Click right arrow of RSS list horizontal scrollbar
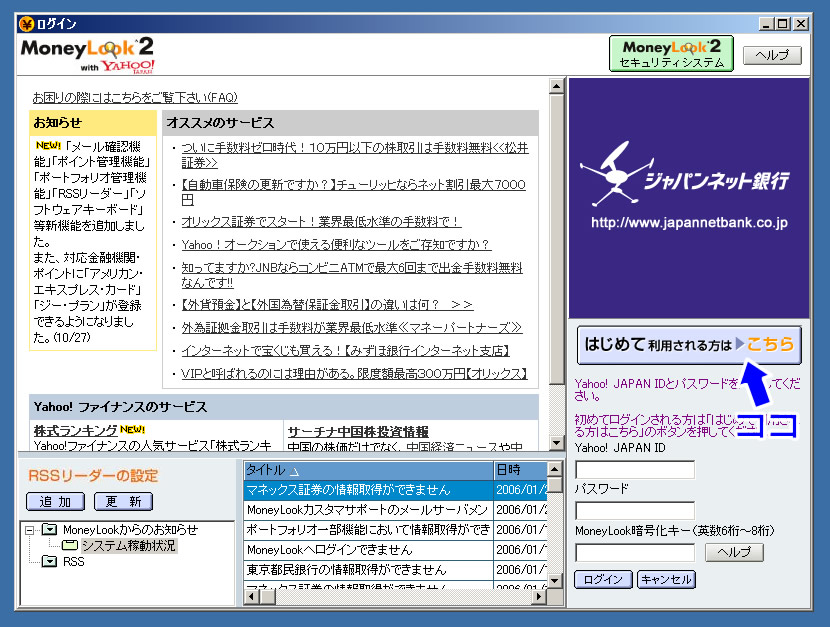Viewport: 830px width, 627px height. coord(539,597)
